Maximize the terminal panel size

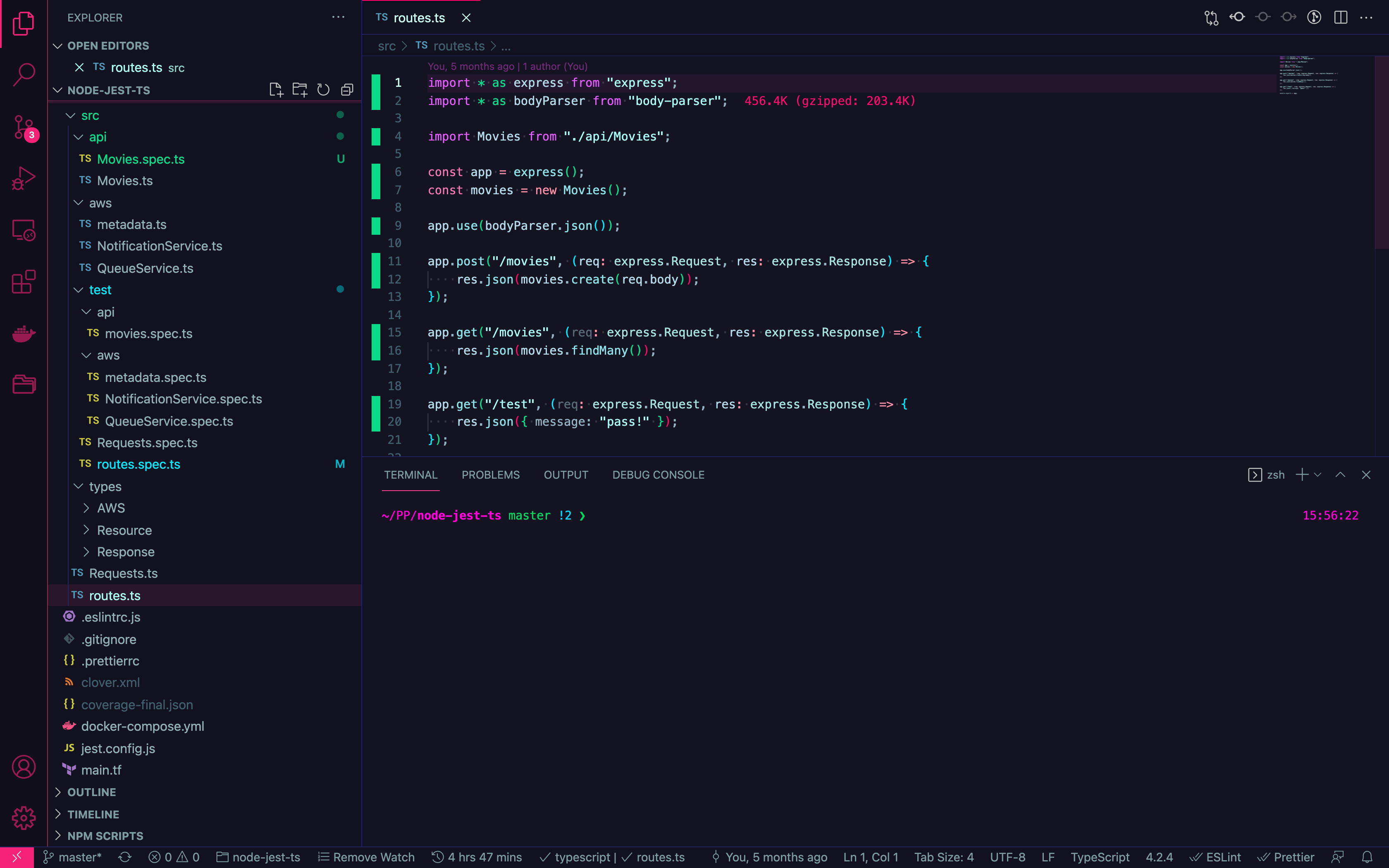[1340, 475]
